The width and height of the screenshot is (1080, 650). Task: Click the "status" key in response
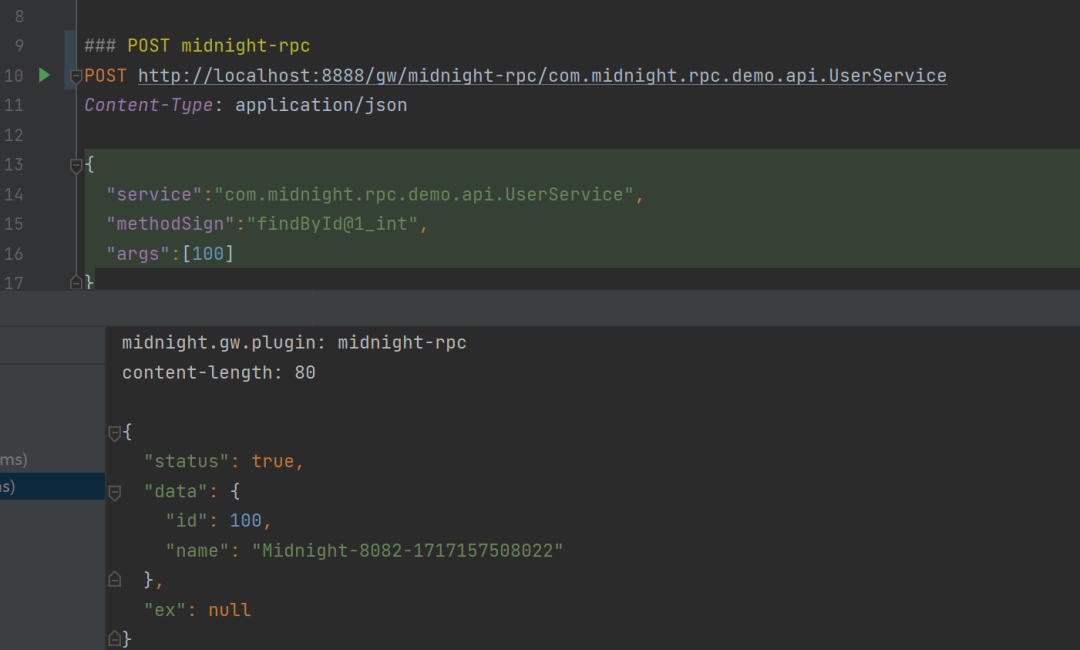click(186, 461)
